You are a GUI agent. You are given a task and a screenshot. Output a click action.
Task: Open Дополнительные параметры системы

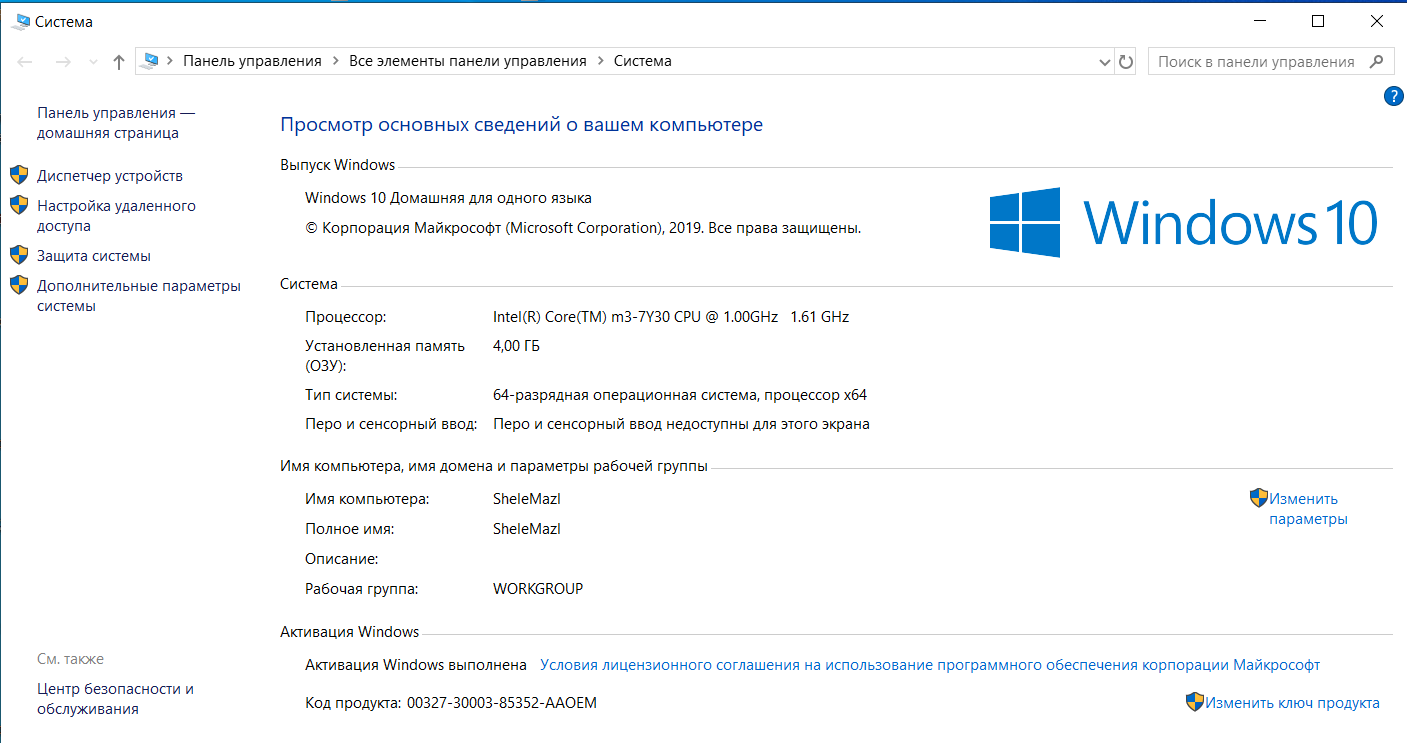(139, 296)
